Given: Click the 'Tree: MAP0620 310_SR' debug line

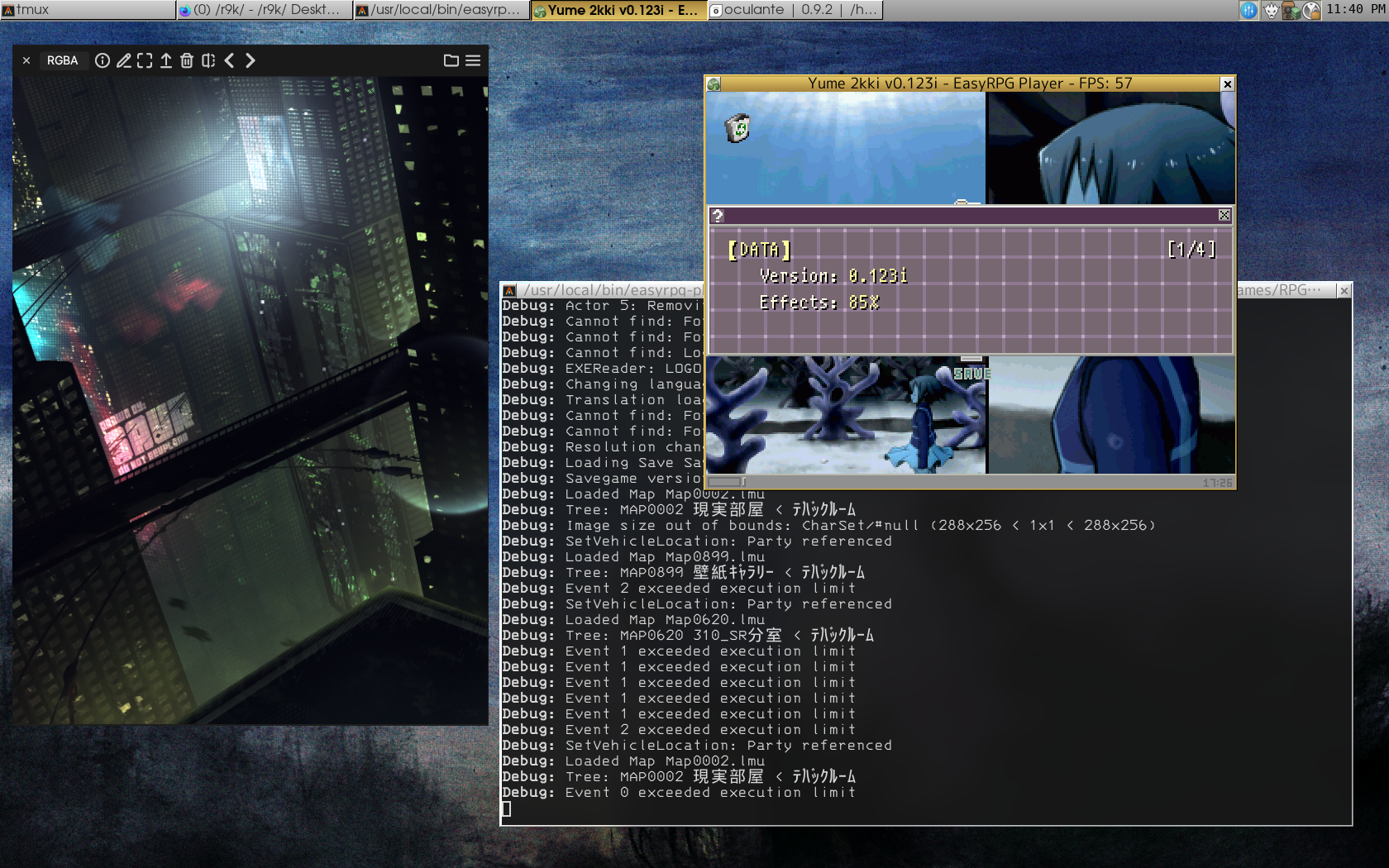Looking at the screenshot, I should 688,636.
